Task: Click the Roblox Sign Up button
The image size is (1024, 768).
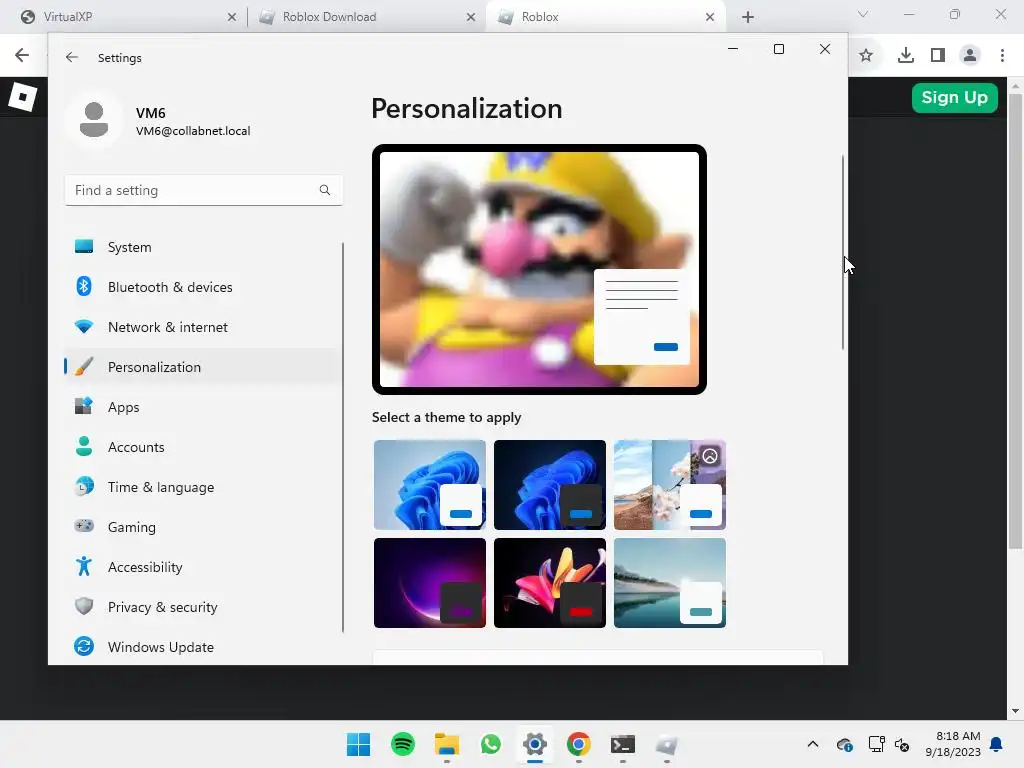Action: tap(954, 97)
